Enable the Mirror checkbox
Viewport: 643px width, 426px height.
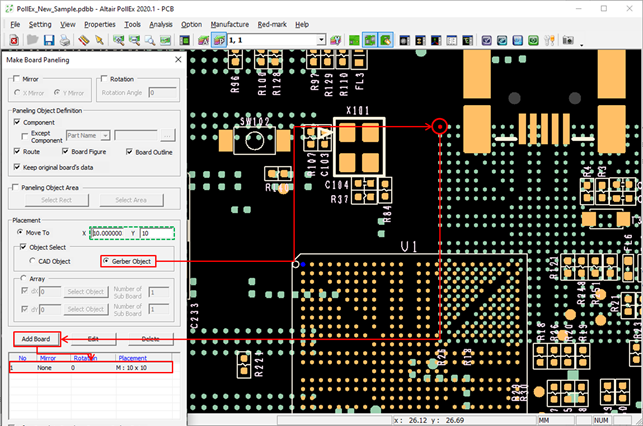[17, 79]
